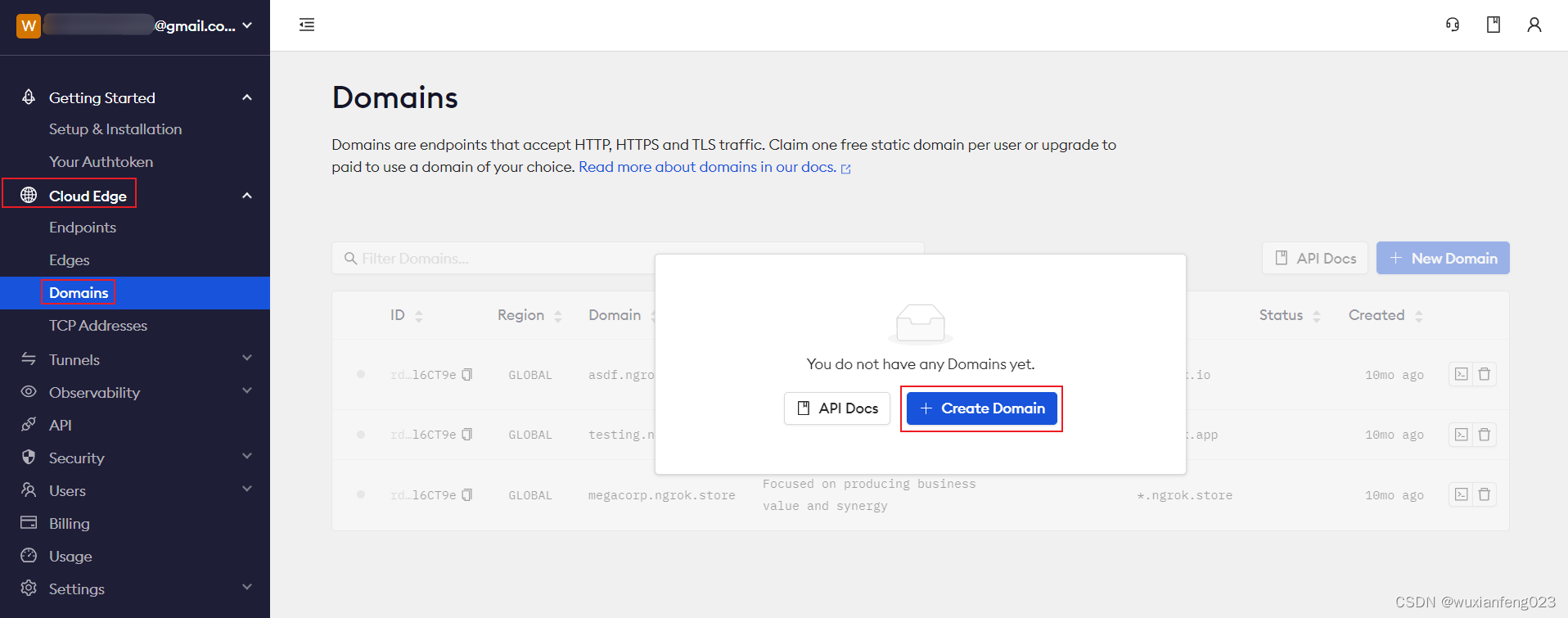Viewport: 1568px width, 618px height.
Task: Go to Endpoints in sidebar
Action: pyautogui.click(x=83, y=228)
